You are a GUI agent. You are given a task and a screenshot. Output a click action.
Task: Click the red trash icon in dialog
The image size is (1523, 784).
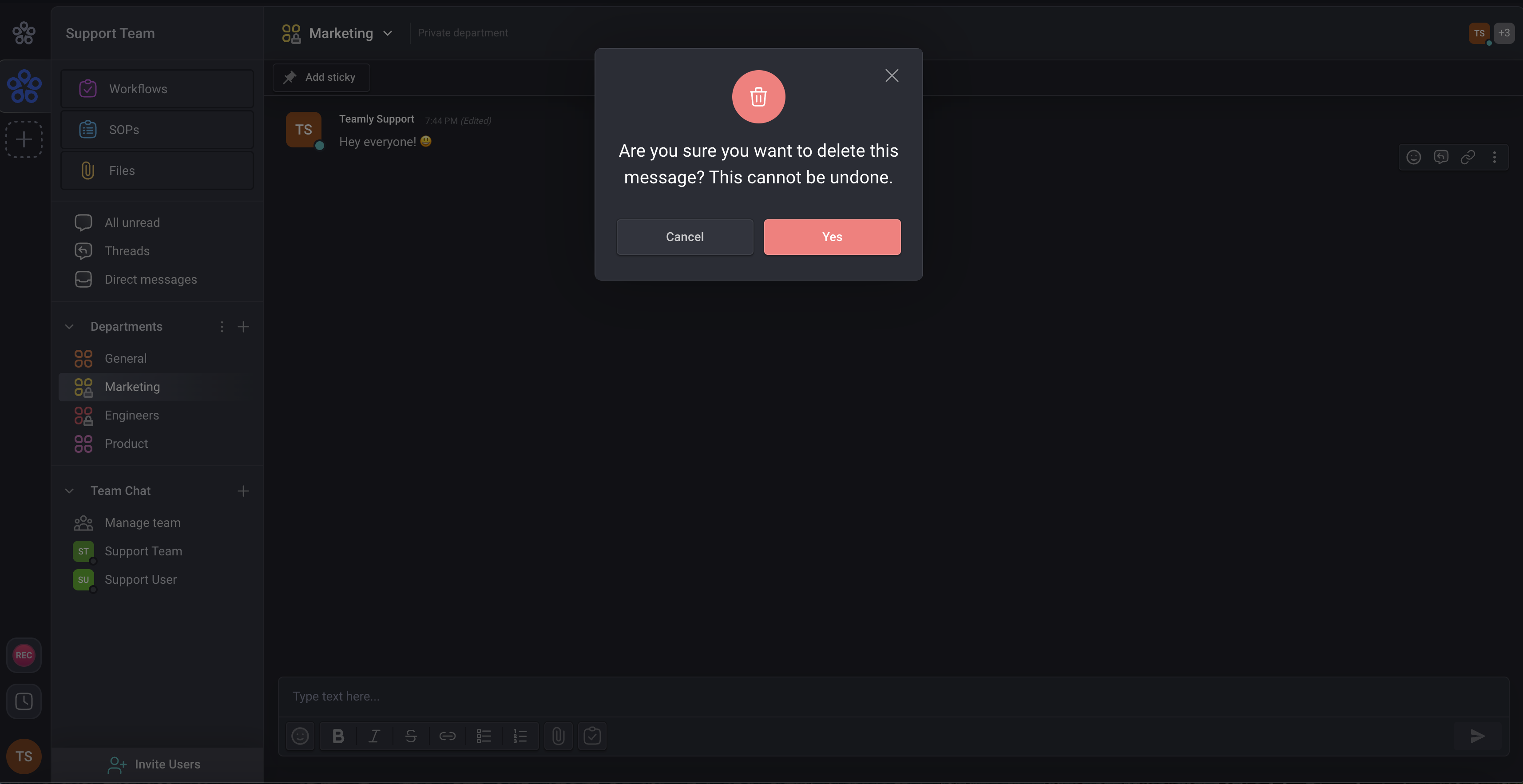(x=758, y=97)
